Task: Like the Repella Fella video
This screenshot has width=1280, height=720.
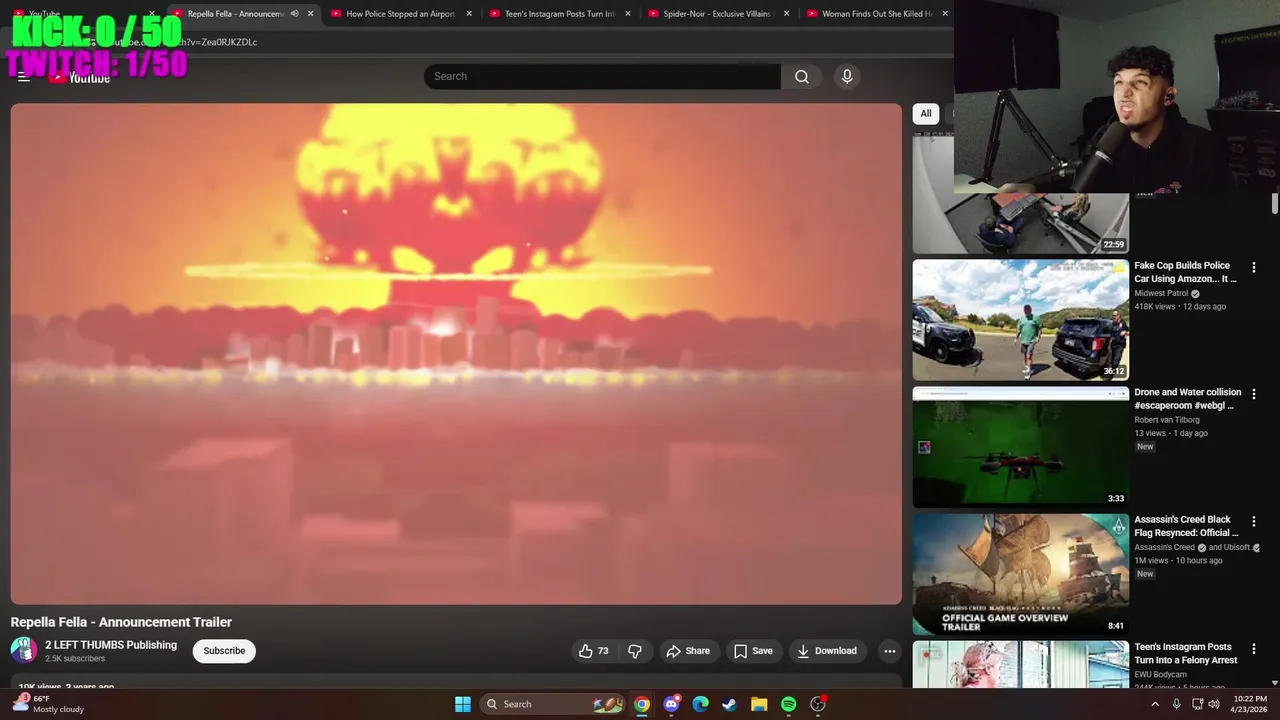Action: (593, 651)
